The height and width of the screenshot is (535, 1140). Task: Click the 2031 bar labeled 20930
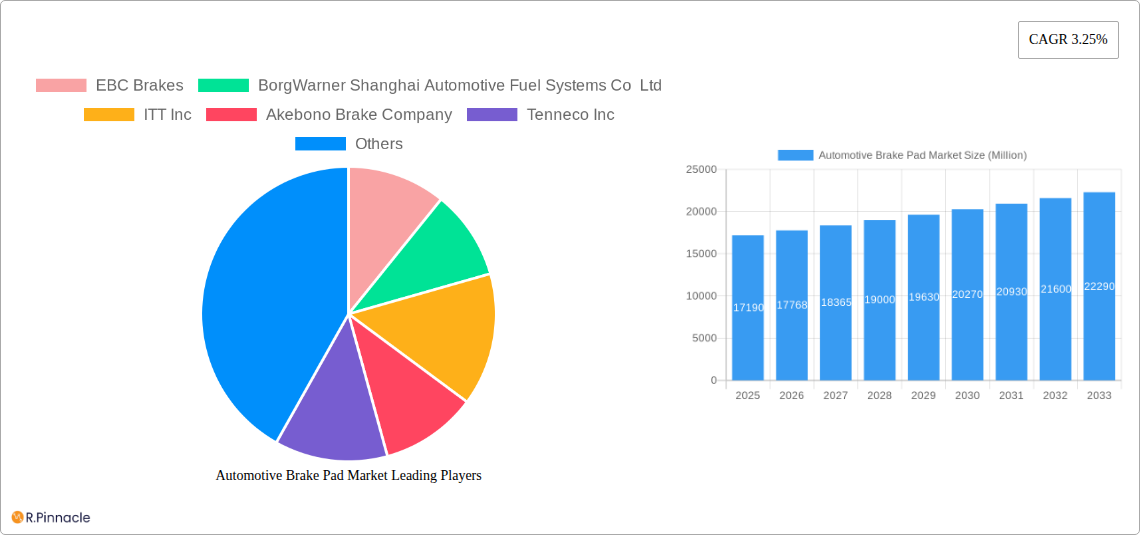click(x=1011, y=292)
